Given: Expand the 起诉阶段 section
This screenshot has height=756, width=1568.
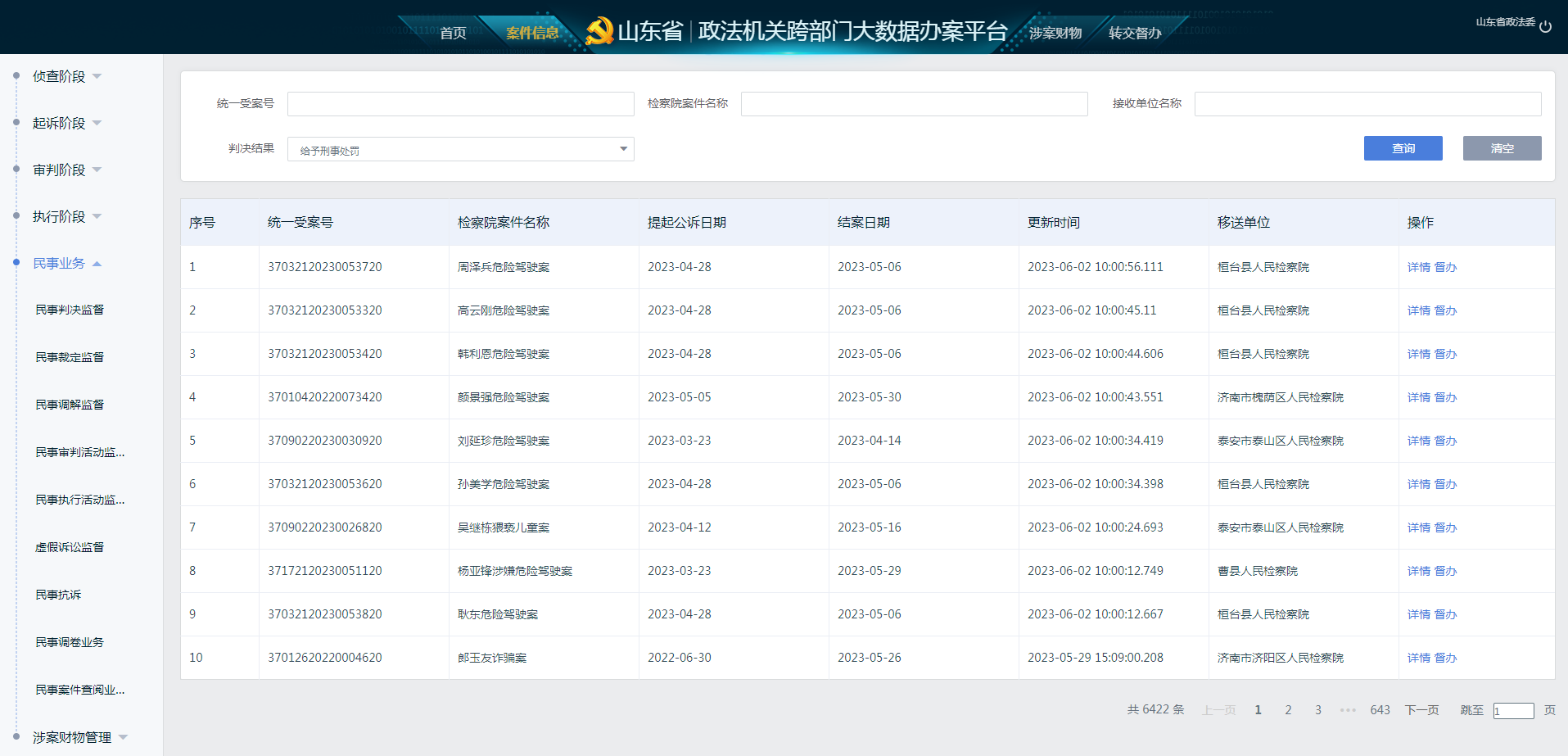Looking at the screenshot, I should coord(59,123).
